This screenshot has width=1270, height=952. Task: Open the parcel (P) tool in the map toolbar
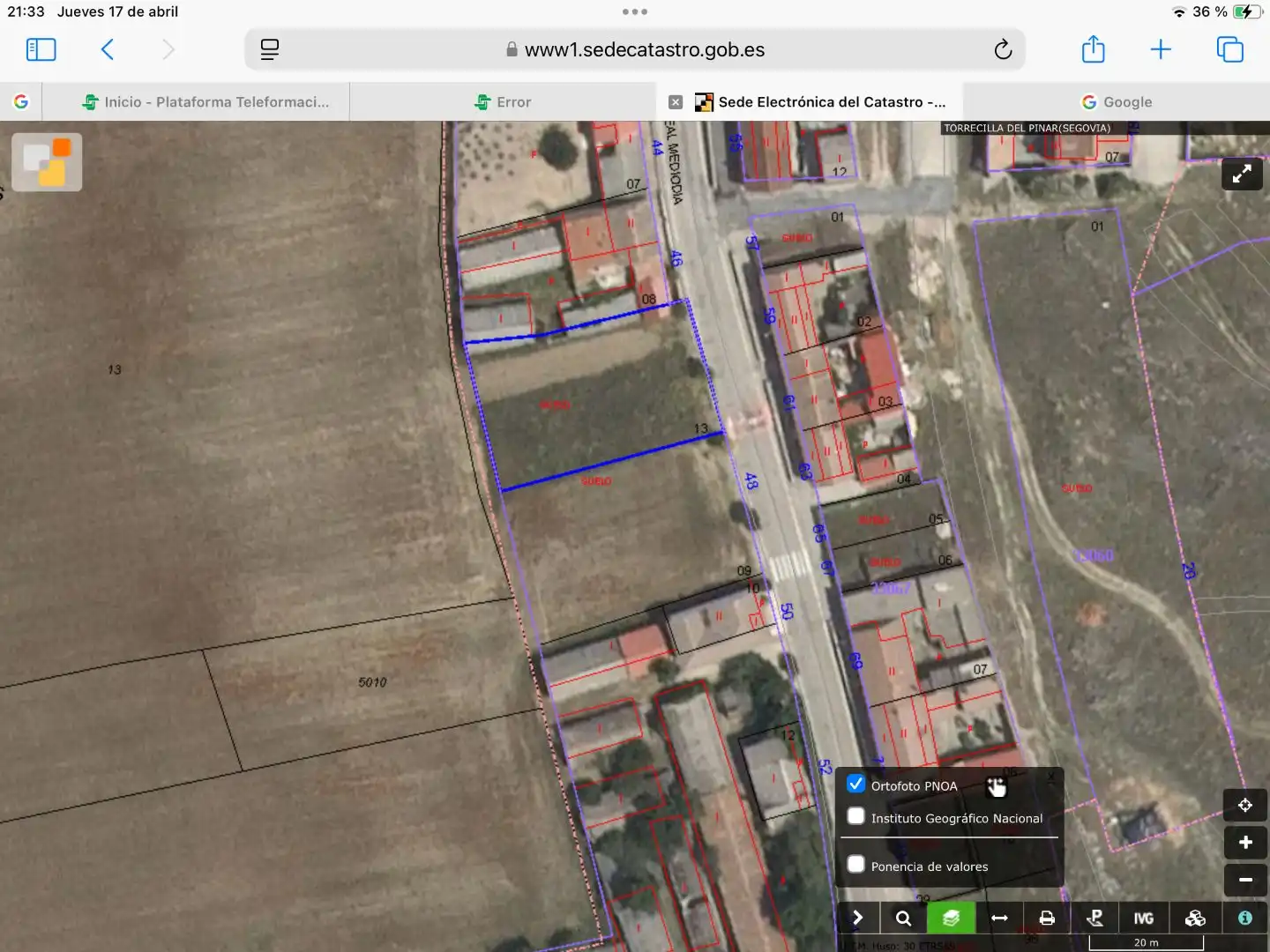(x=1095, y=918)
